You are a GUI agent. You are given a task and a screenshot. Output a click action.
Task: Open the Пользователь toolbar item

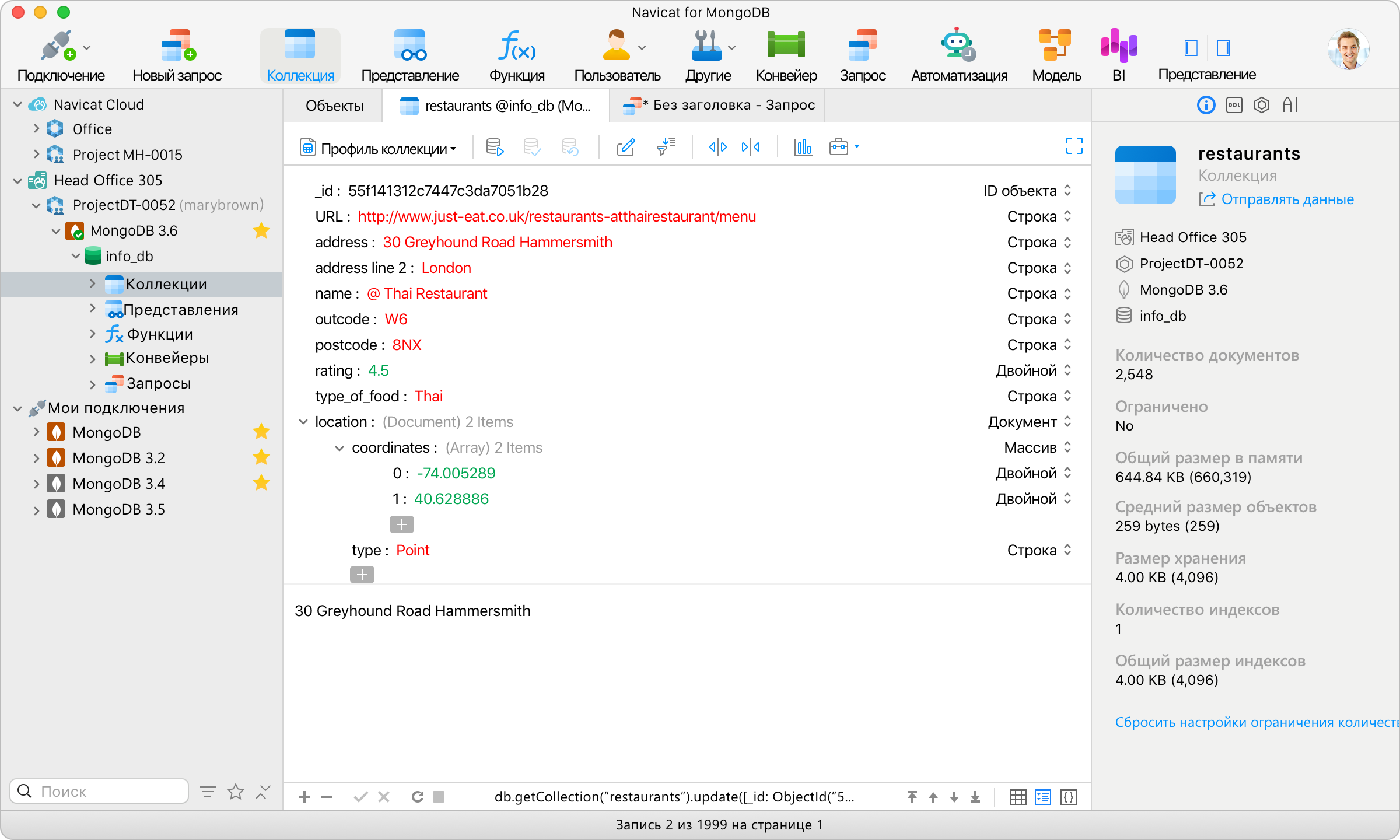tap(617, 56)
